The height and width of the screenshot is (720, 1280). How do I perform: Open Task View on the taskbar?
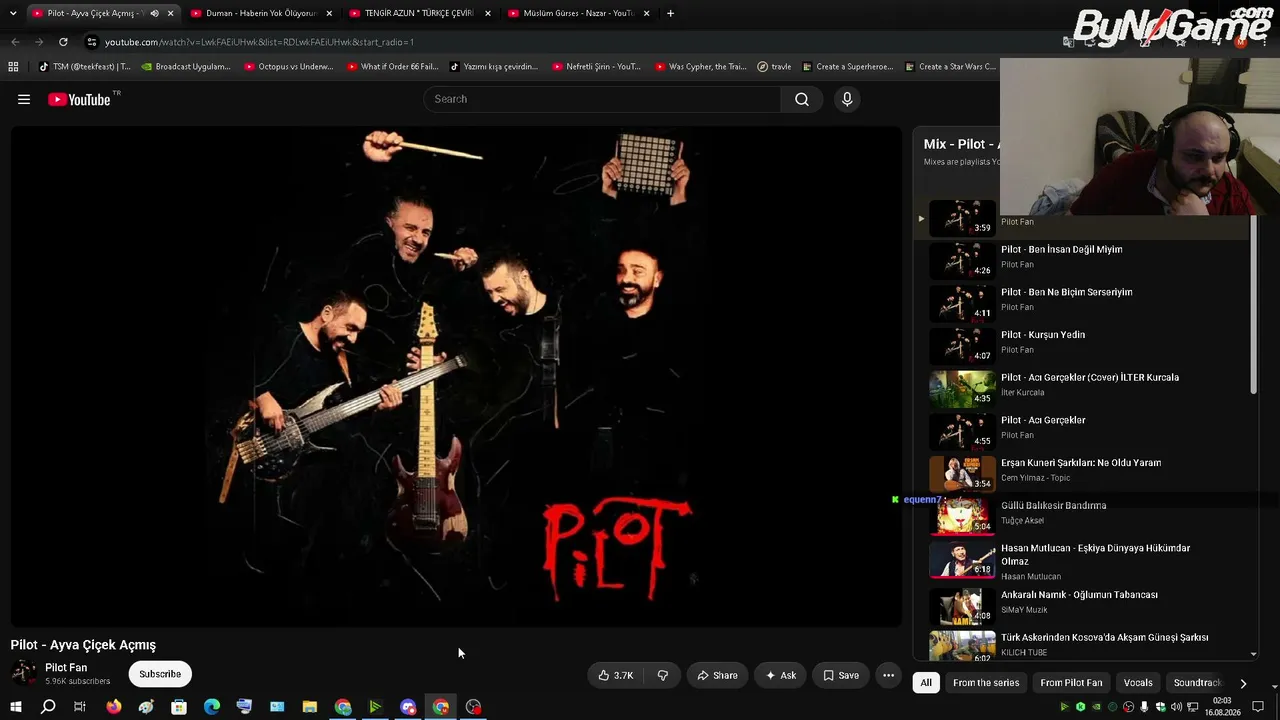[x=80, y=707]
